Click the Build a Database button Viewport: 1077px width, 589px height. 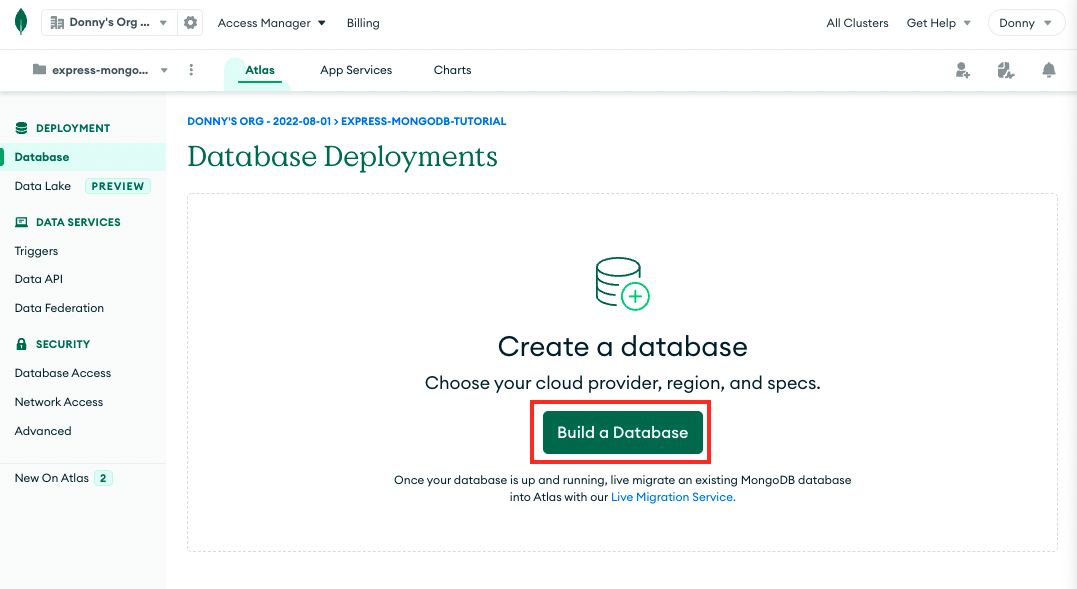pos(622,432)
